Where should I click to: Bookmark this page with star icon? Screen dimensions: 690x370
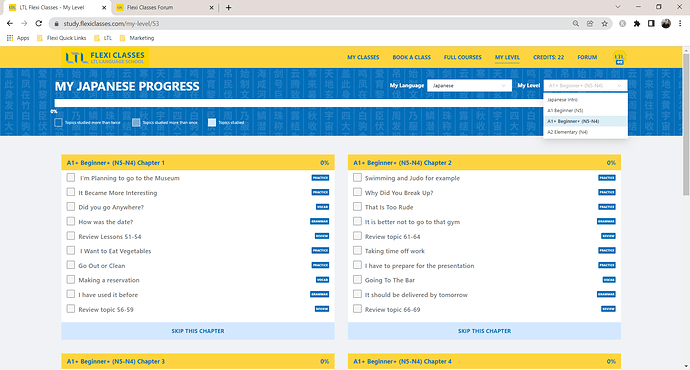tap(605, 23)
